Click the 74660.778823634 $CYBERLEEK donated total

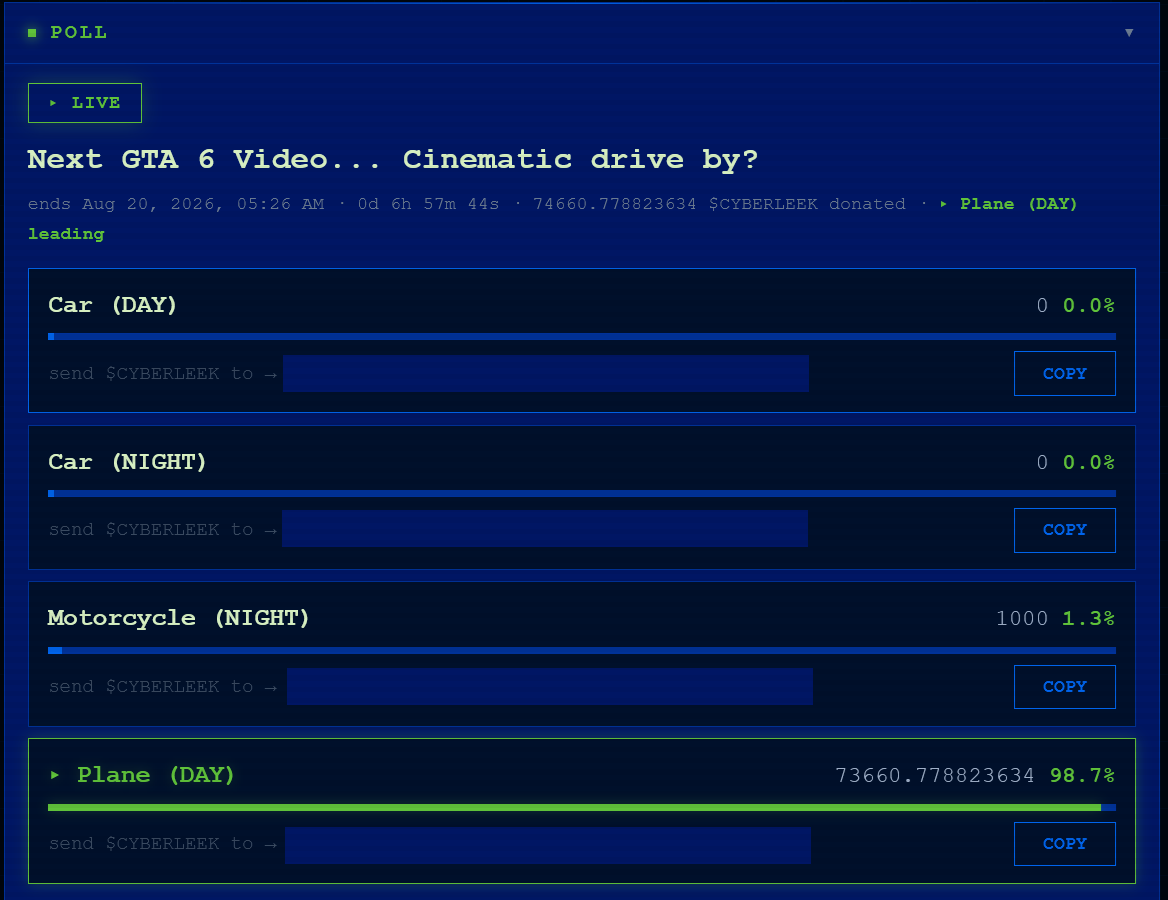(720, 204)
